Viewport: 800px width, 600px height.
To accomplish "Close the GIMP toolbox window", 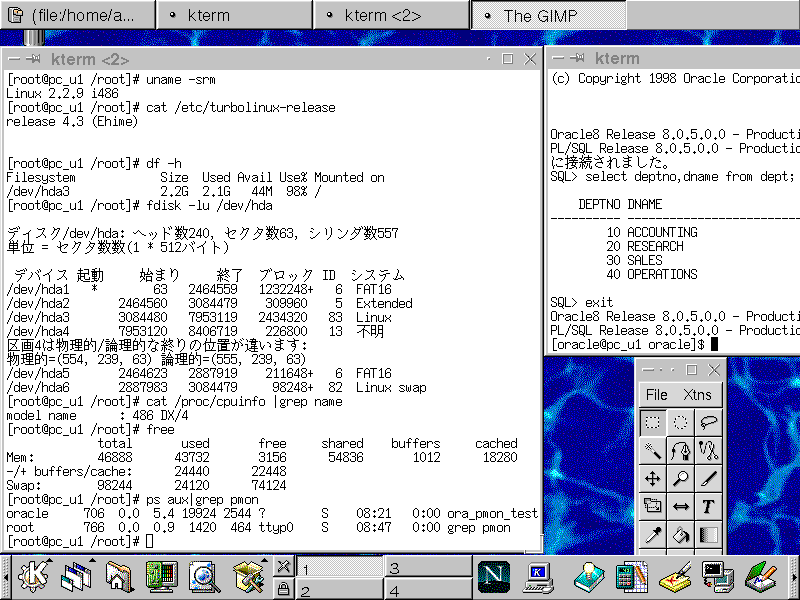I will pos(714,369).
